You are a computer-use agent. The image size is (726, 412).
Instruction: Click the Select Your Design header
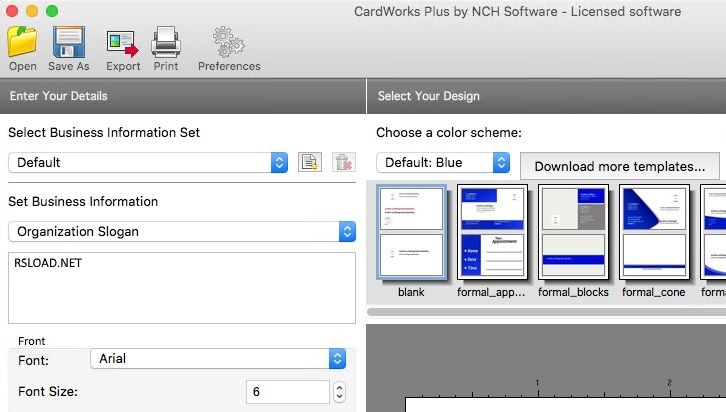pyautogui.click(x=428, y=96)
